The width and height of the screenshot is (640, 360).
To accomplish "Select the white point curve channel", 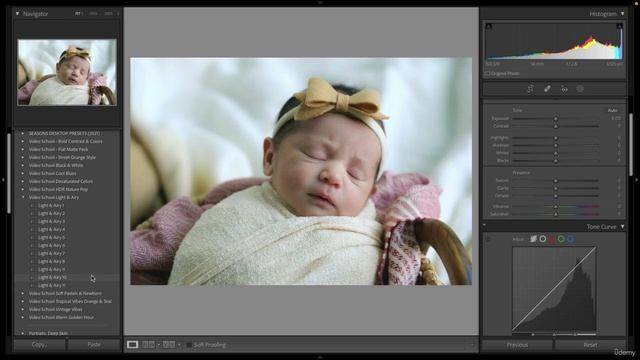I will coord(542,239).
